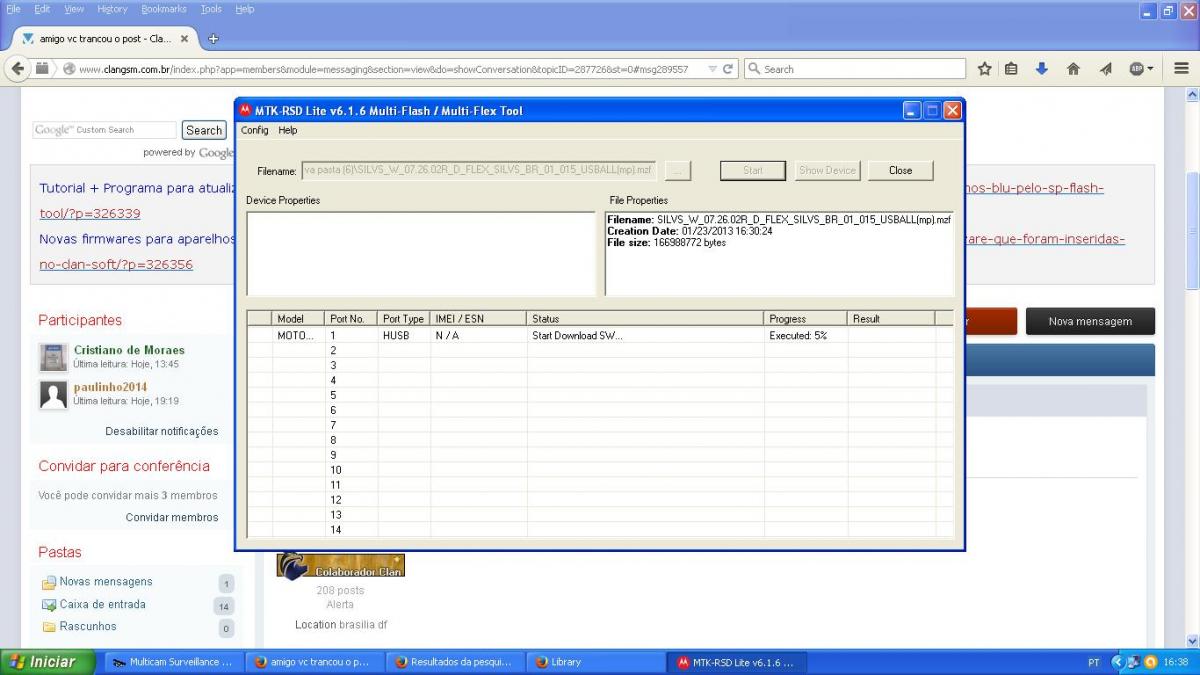Image resolution: width=1200 pixels, height=675 pixels.
Task: Go to Firefox home page icon
Action: [x=1073, y=69]
